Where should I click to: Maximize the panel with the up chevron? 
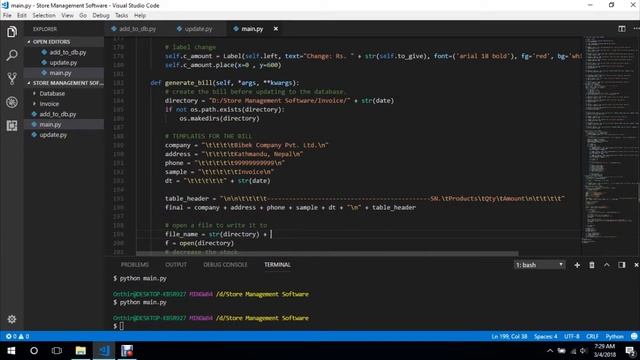pos(607,265)
